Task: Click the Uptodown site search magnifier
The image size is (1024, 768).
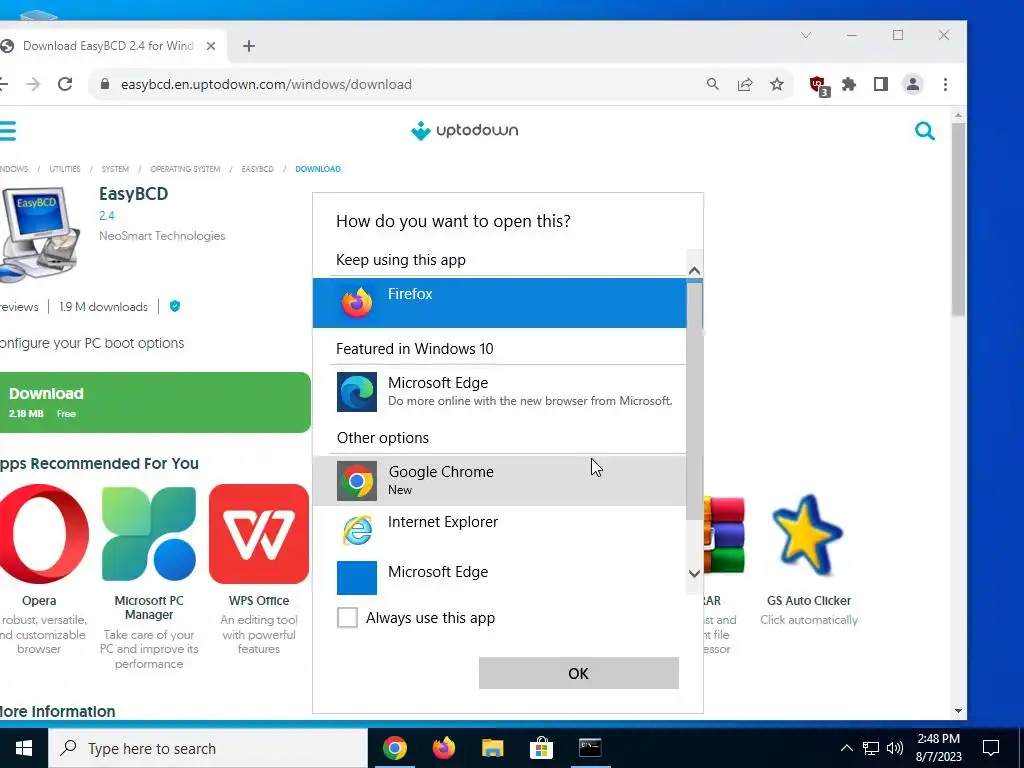Action: [925, 131]
